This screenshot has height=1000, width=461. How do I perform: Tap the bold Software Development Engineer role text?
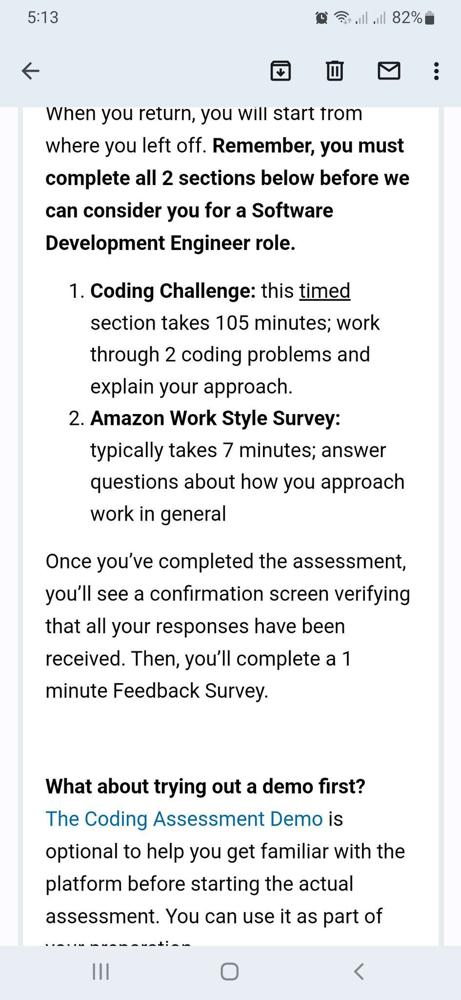[189, 226]
